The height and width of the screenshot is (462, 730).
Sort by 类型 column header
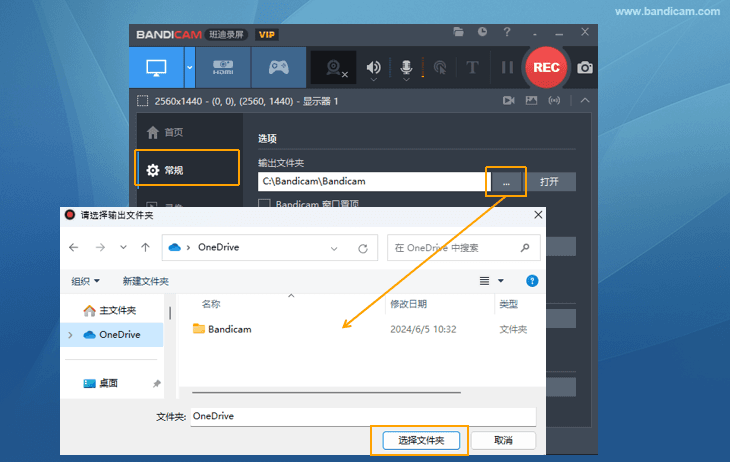coord(508,304)
